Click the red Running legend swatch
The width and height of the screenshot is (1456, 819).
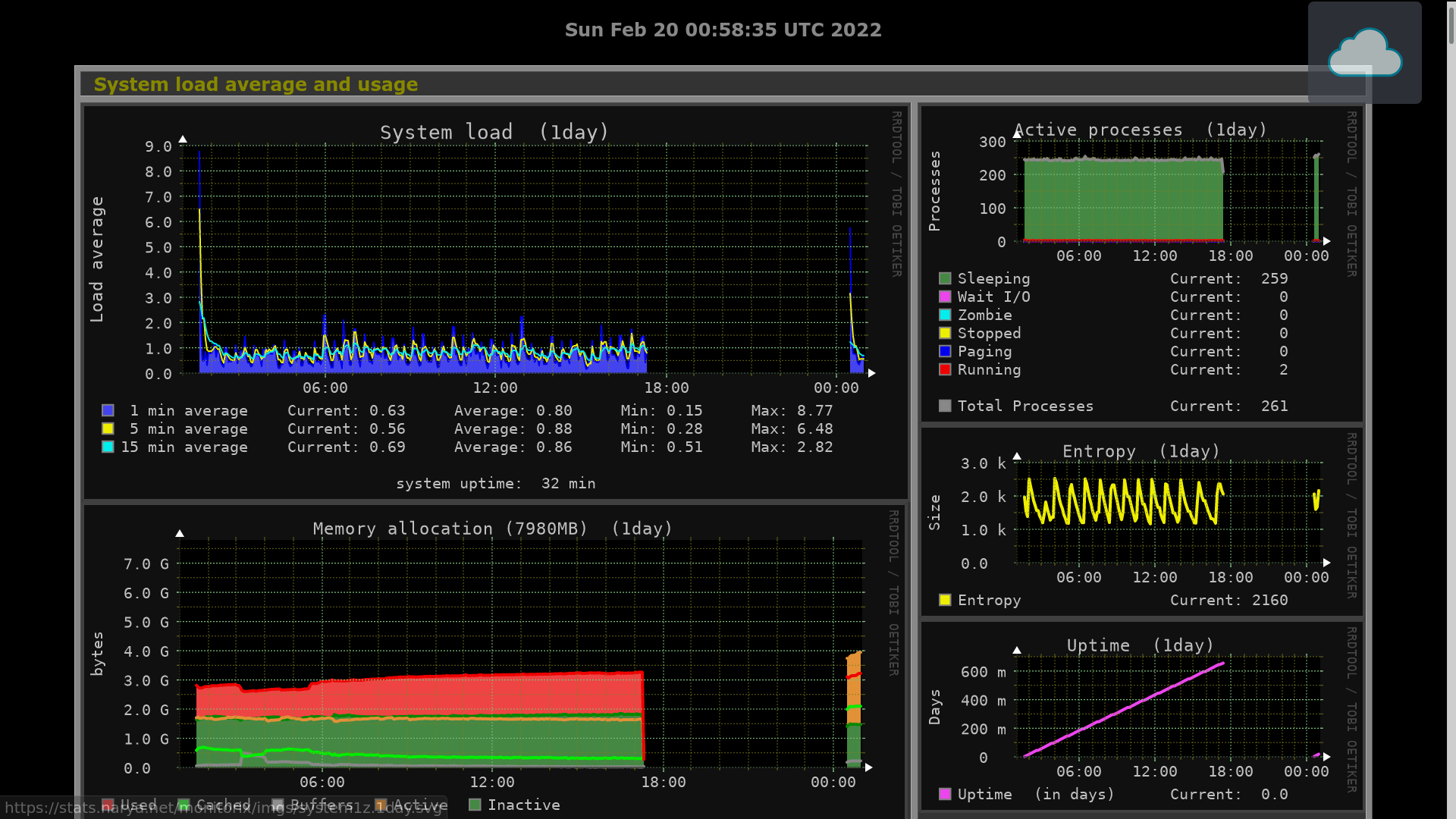(945, 369)
